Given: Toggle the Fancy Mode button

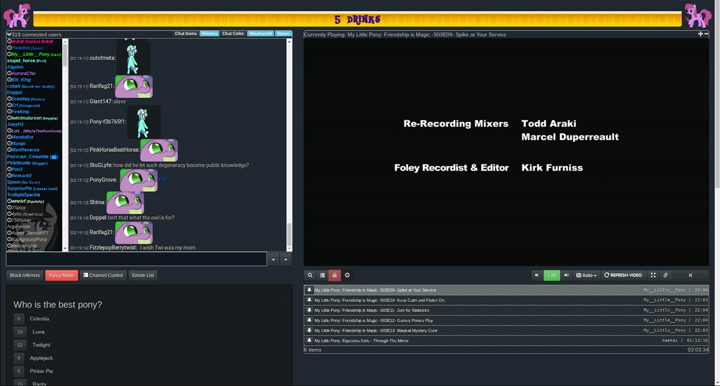Looking at the screenshot, I should pos(62,275).
